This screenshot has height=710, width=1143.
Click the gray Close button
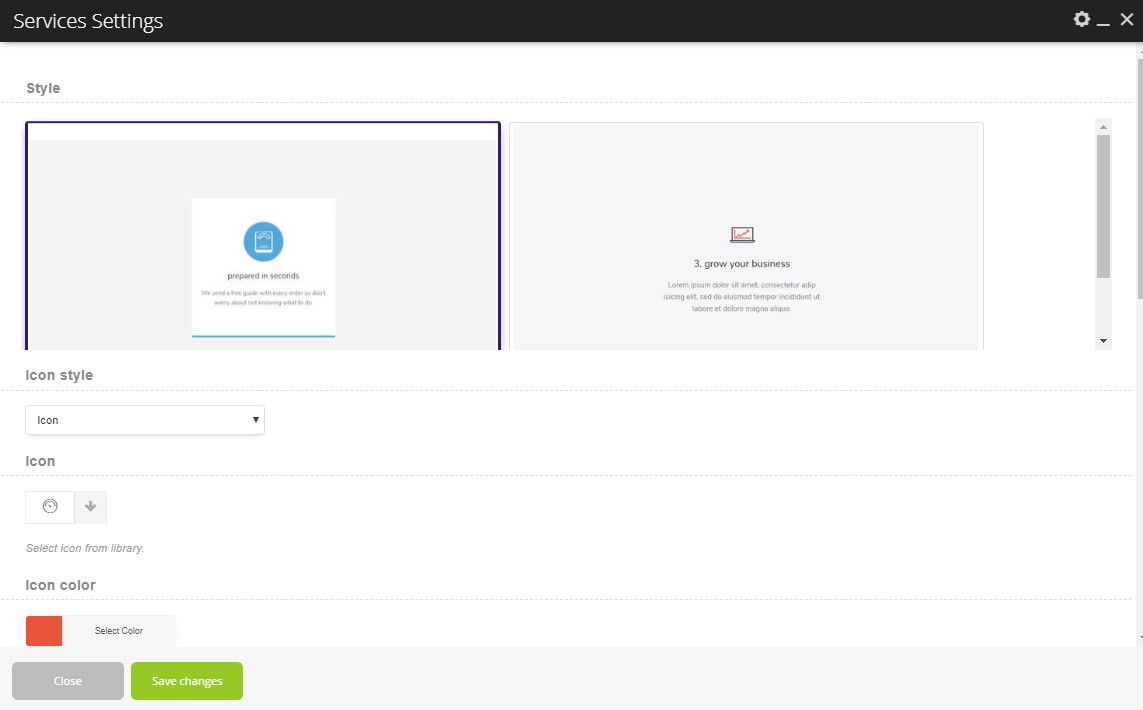point(68,681)
